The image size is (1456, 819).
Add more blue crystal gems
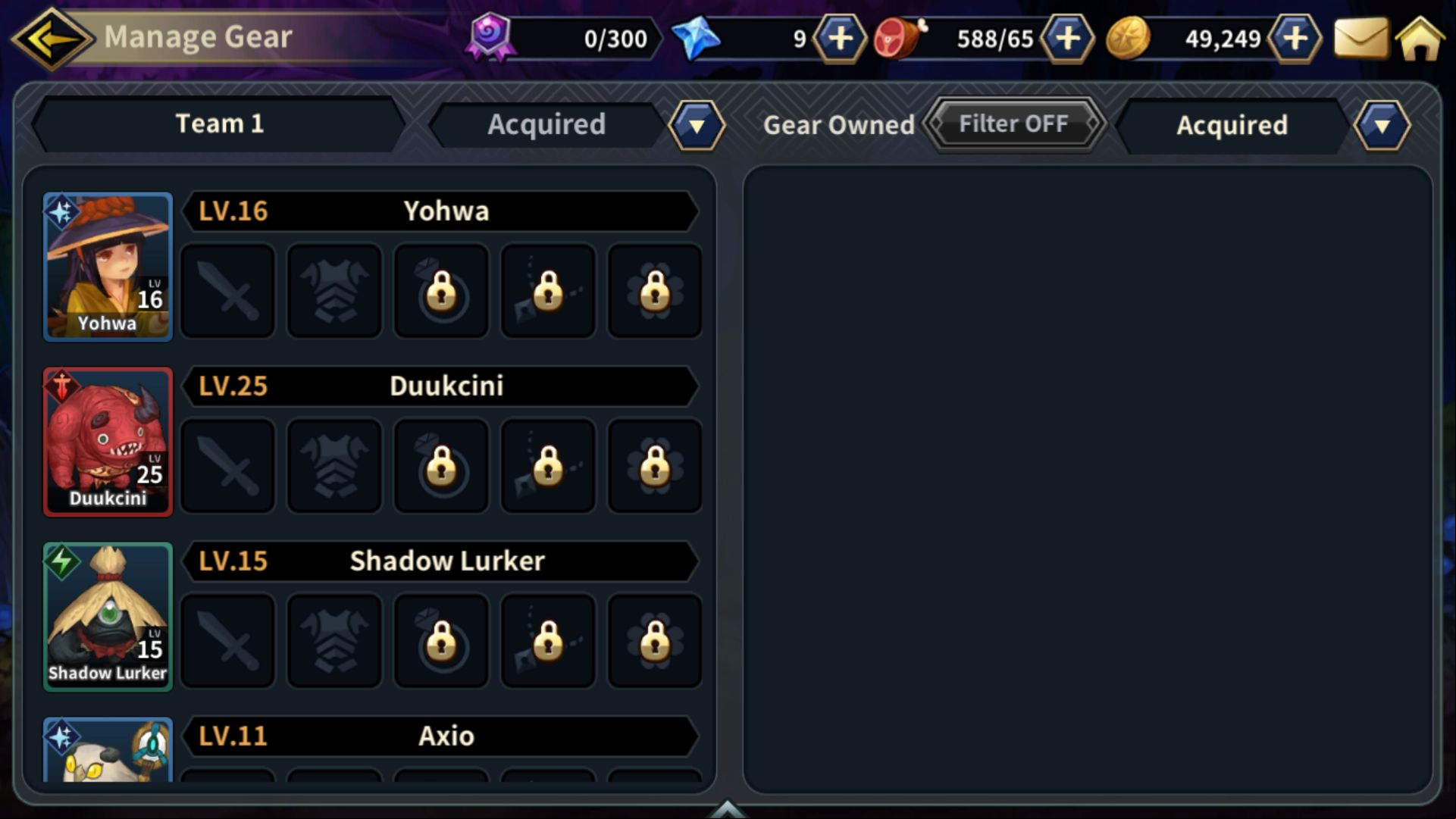[x=840, y=38]
